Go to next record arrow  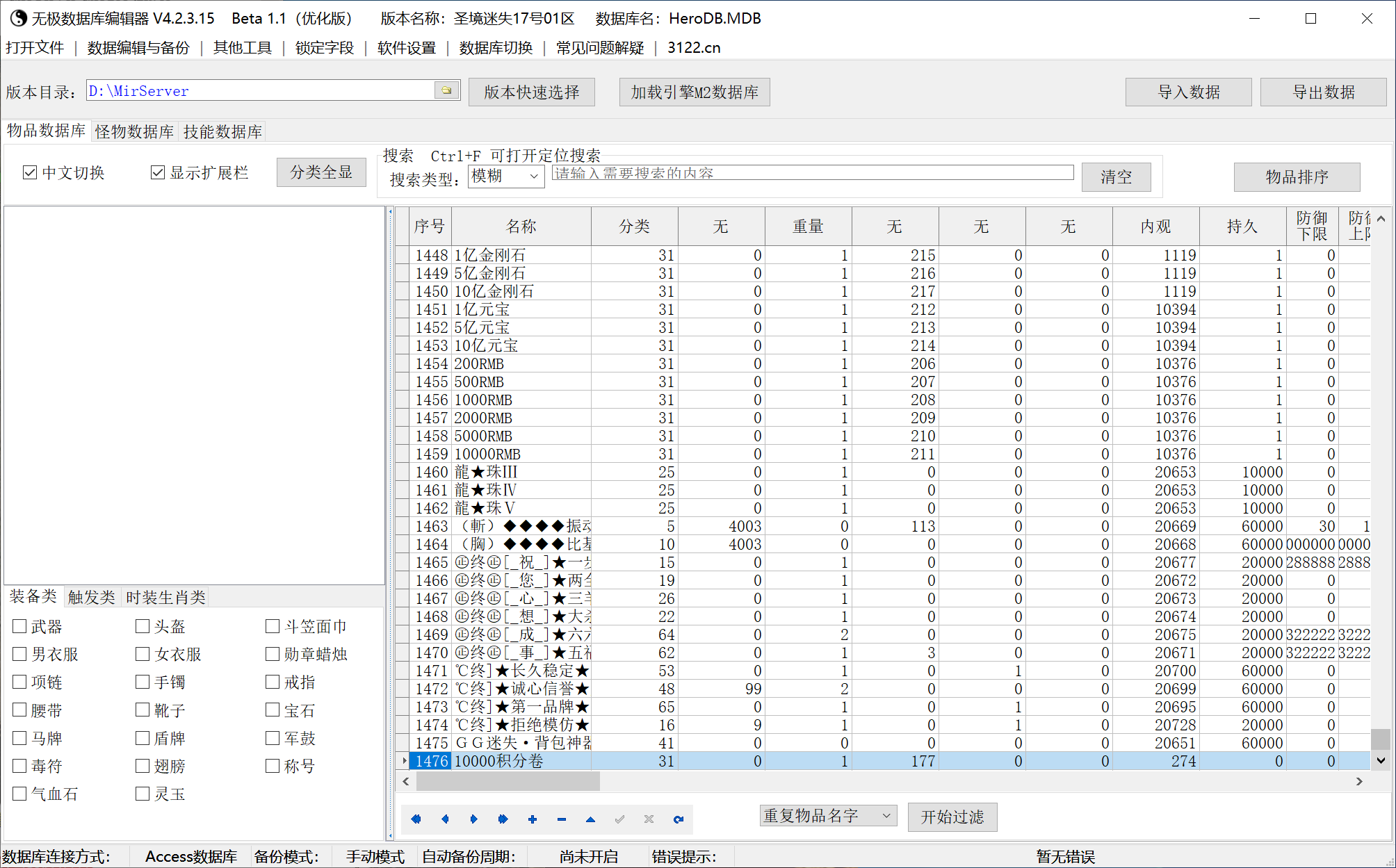[x=474, y=819]
